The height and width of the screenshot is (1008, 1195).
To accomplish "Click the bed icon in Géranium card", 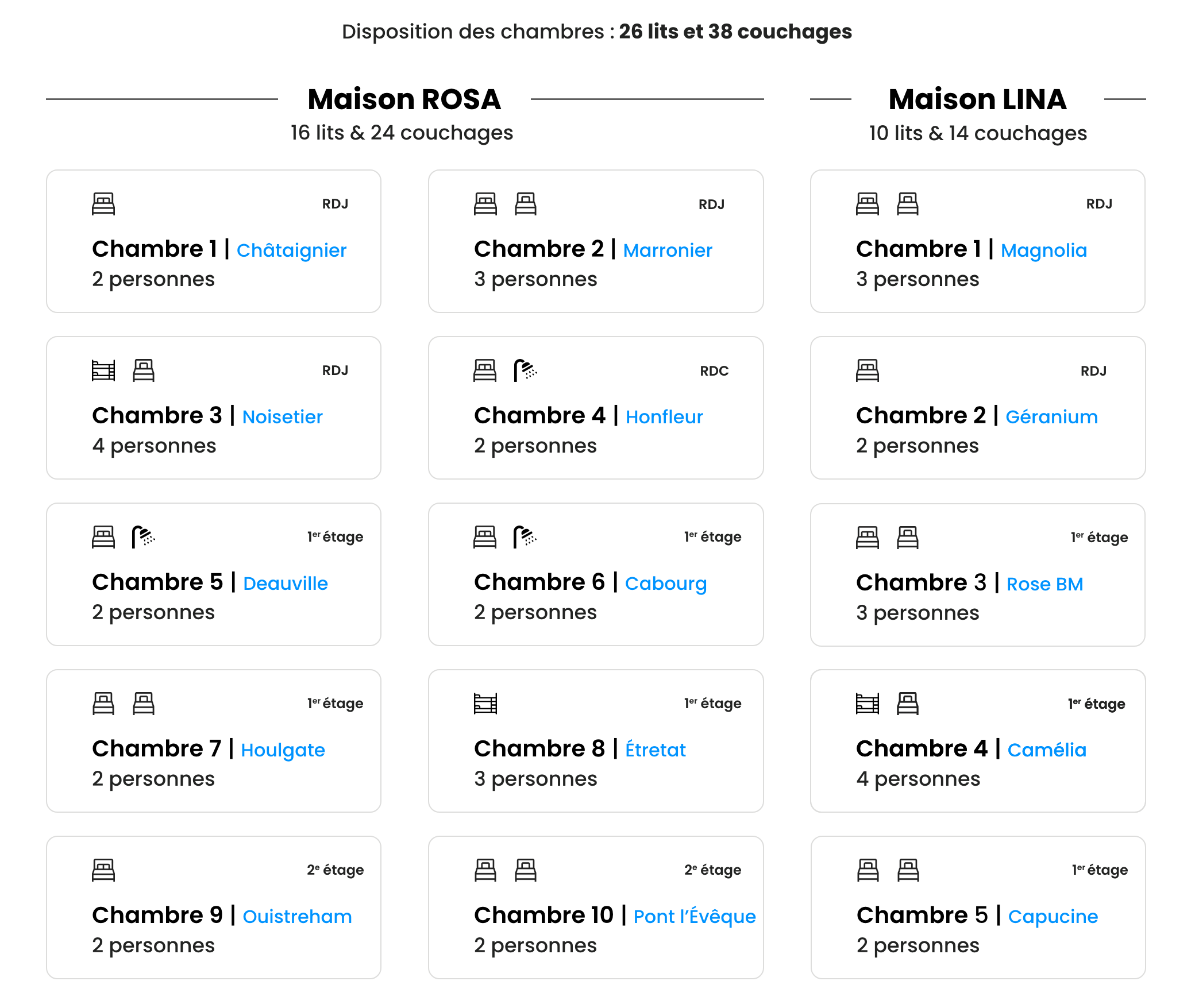I will pyautogui.click(x=868, y=370).
